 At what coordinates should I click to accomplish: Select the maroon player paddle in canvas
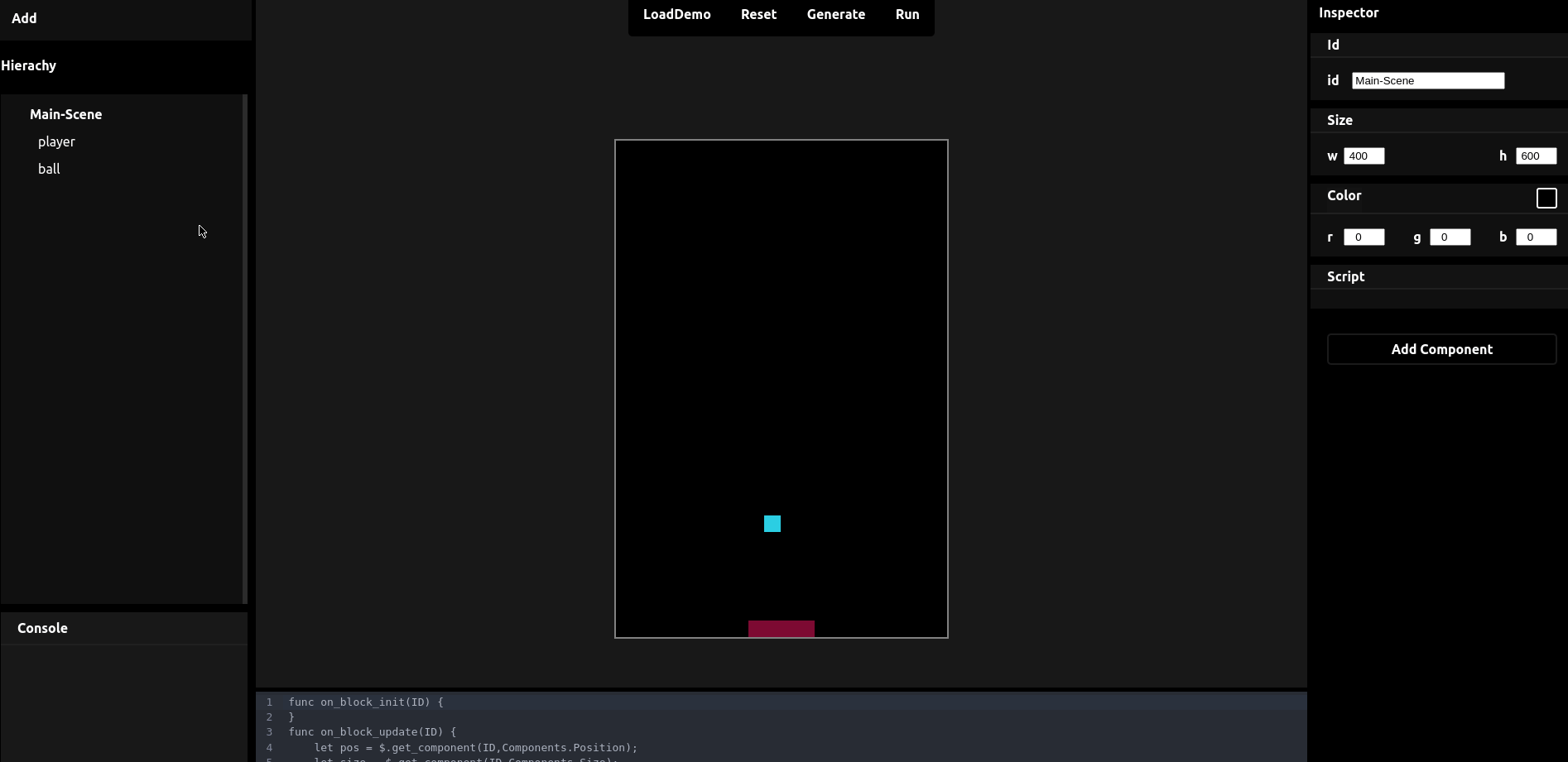point(782,629)
